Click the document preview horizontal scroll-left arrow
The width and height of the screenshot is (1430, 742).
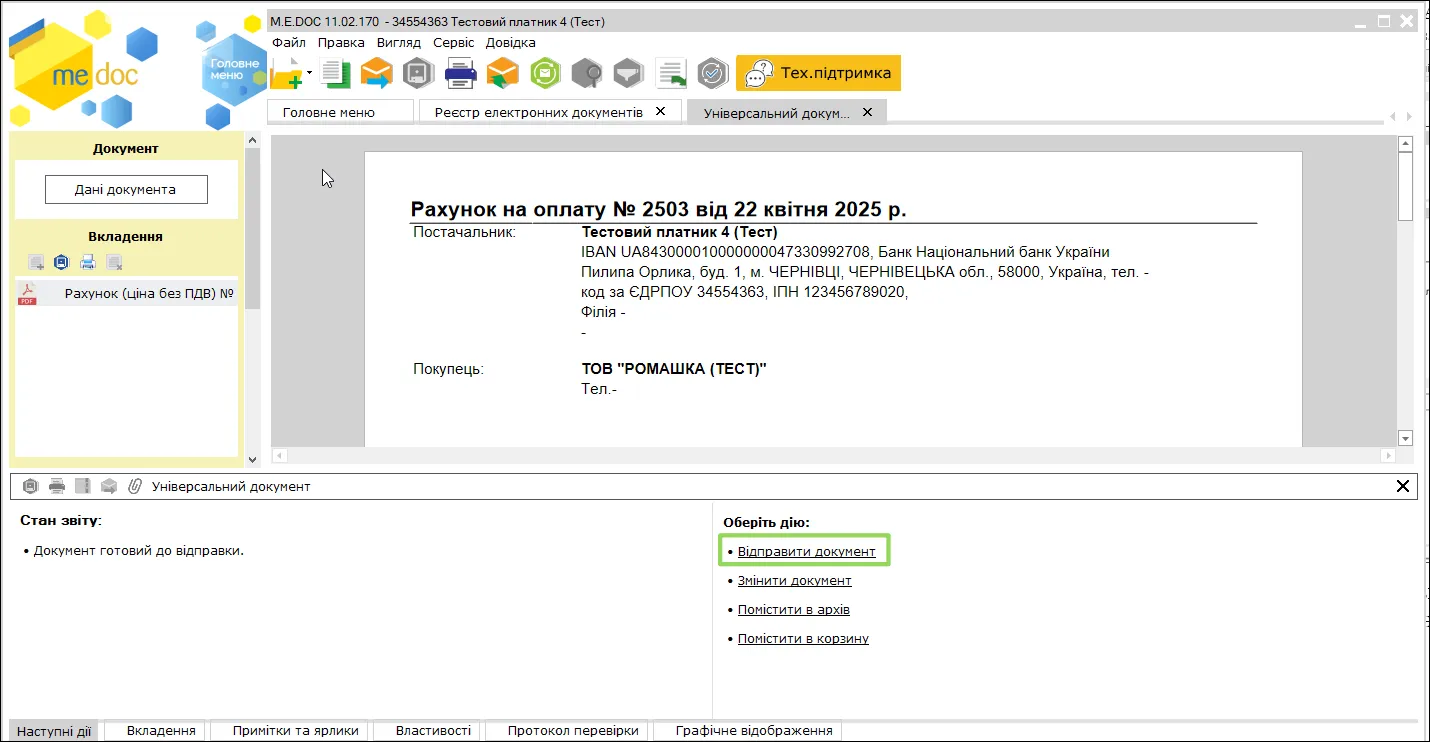tap(280, 455)
